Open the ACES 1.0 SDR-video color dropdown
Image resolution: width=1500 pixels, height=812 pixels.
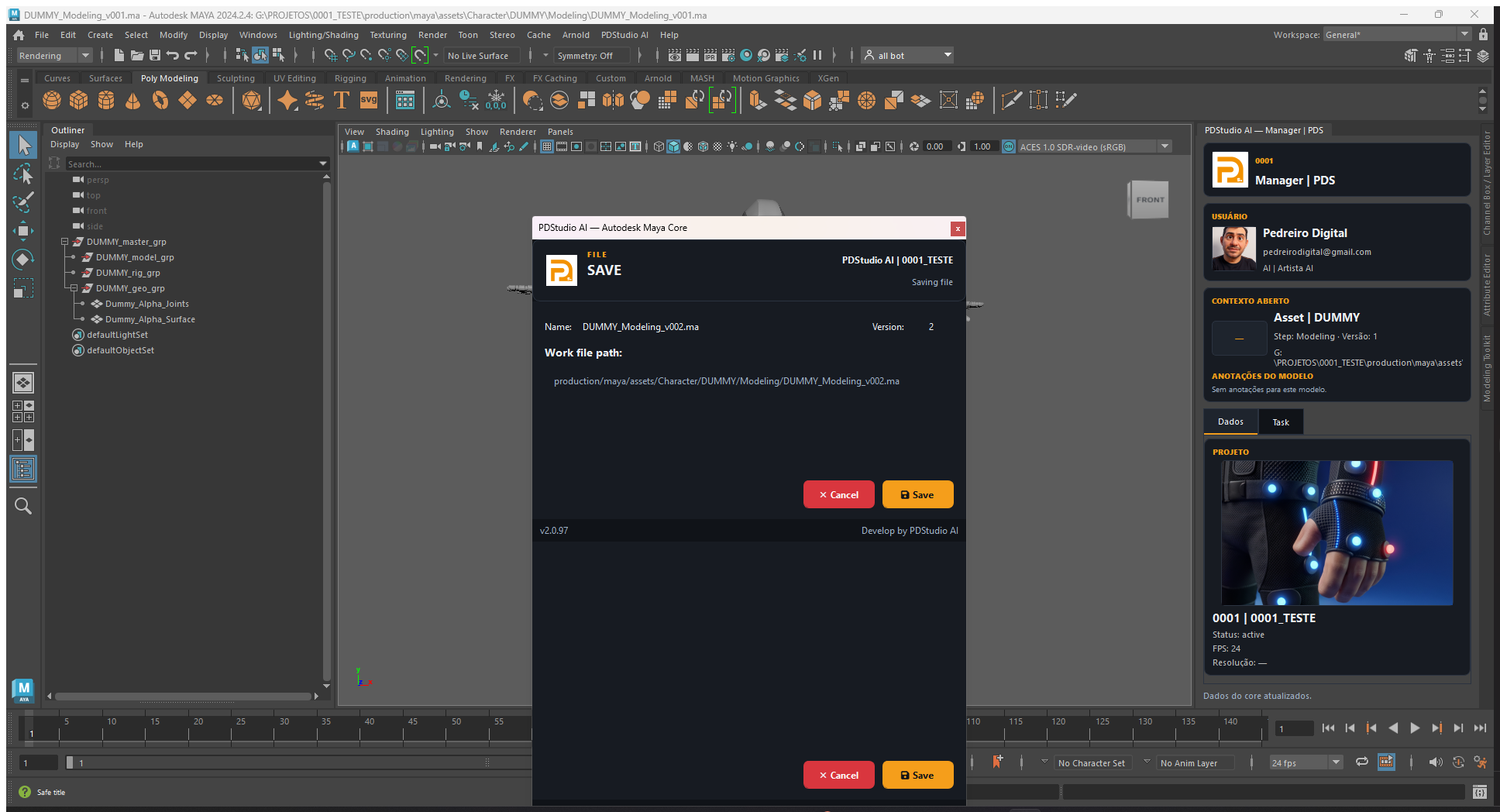(x=1094, y=146)
